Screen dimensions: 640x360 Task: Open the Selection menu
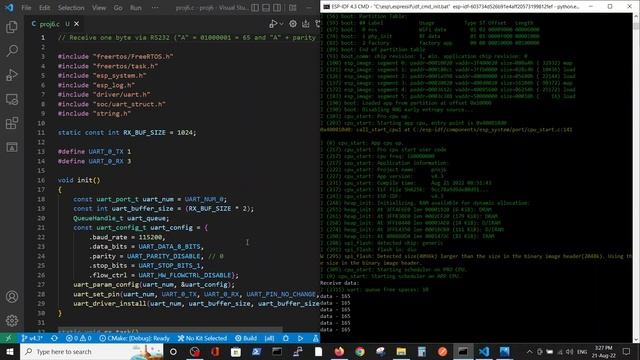(x=71, y=8)
